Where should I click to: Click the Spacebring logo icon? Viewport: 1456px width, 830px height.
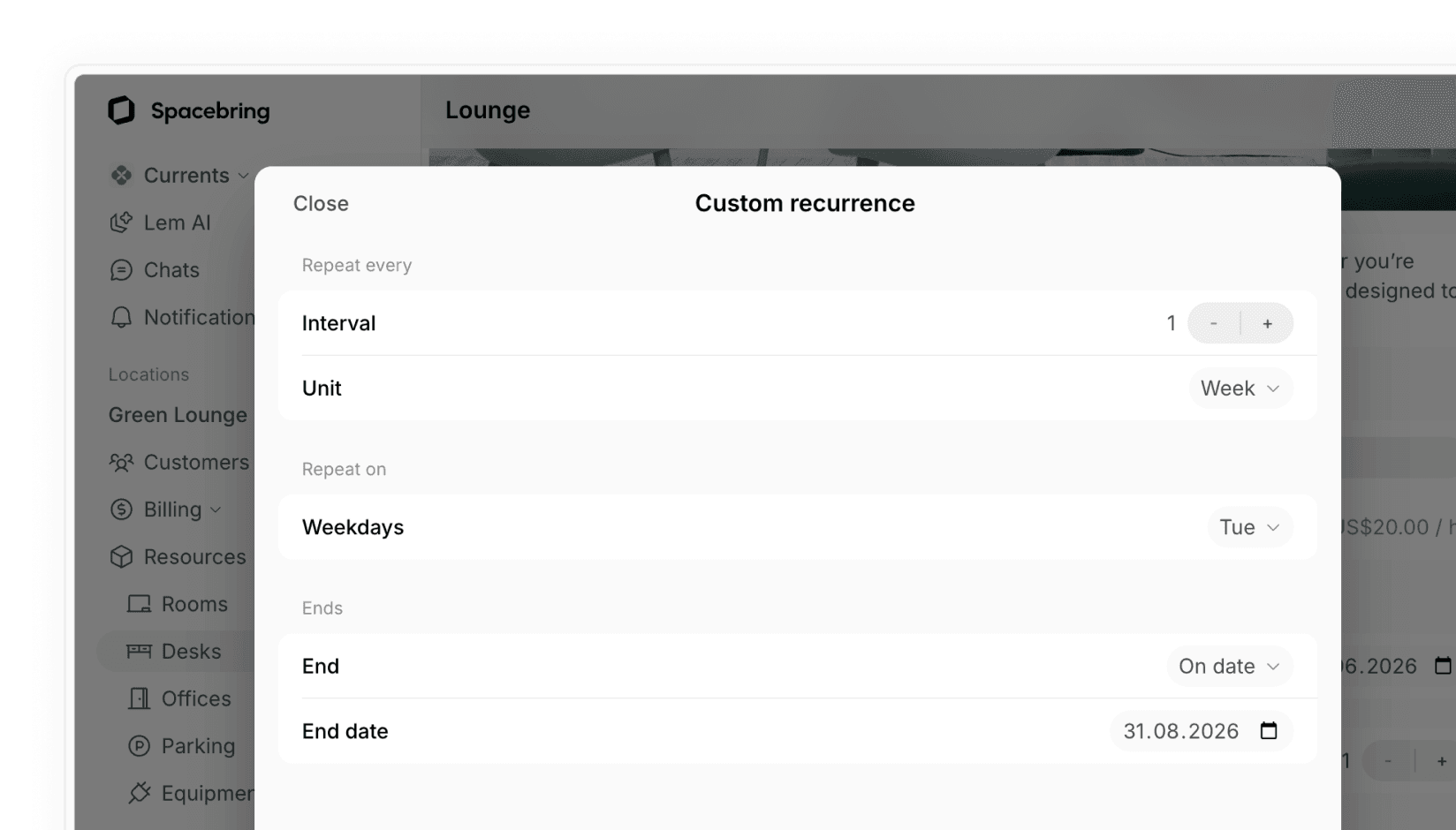click(121, 110)
